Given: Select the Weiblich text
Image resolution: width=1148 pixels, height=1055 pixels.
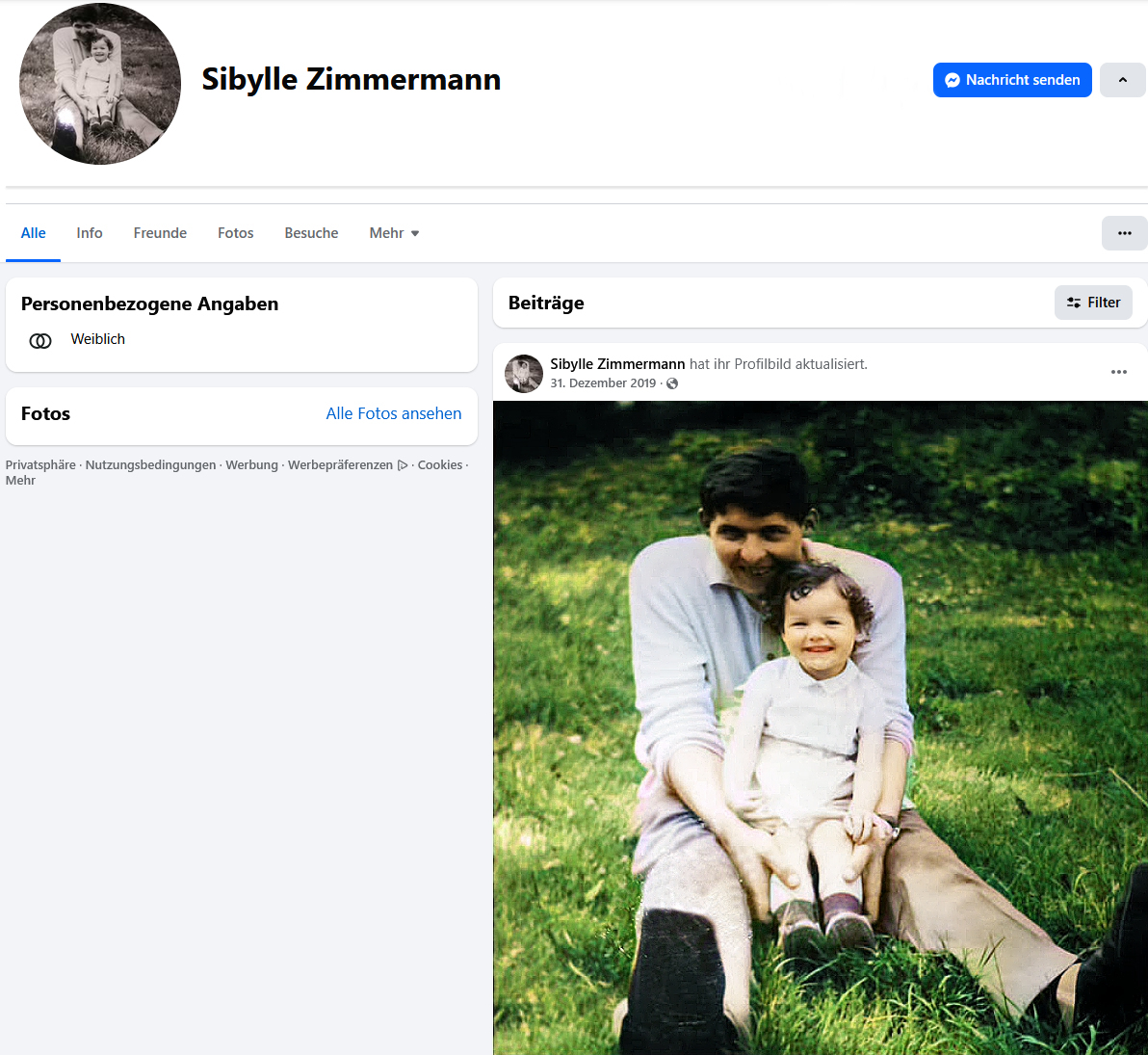Looking at the screenshot, I should click(97, 339).
